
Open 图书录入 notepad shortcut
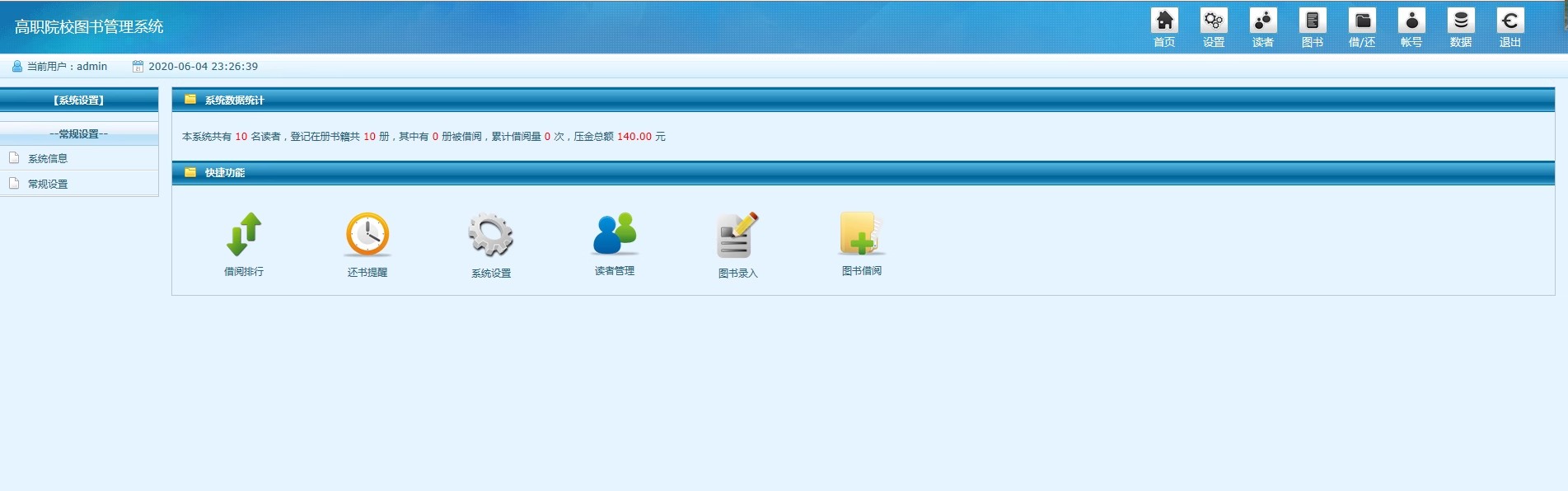point(737,236)
